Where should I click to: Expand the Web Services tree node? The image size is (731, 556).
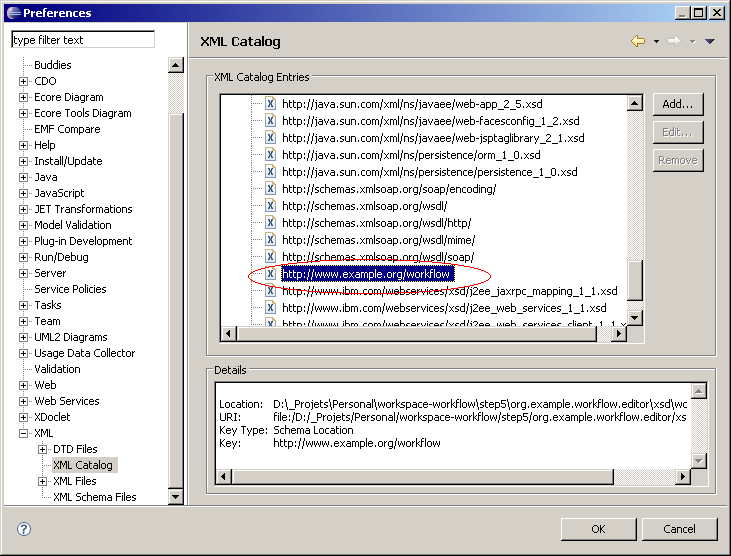point(24,401)
